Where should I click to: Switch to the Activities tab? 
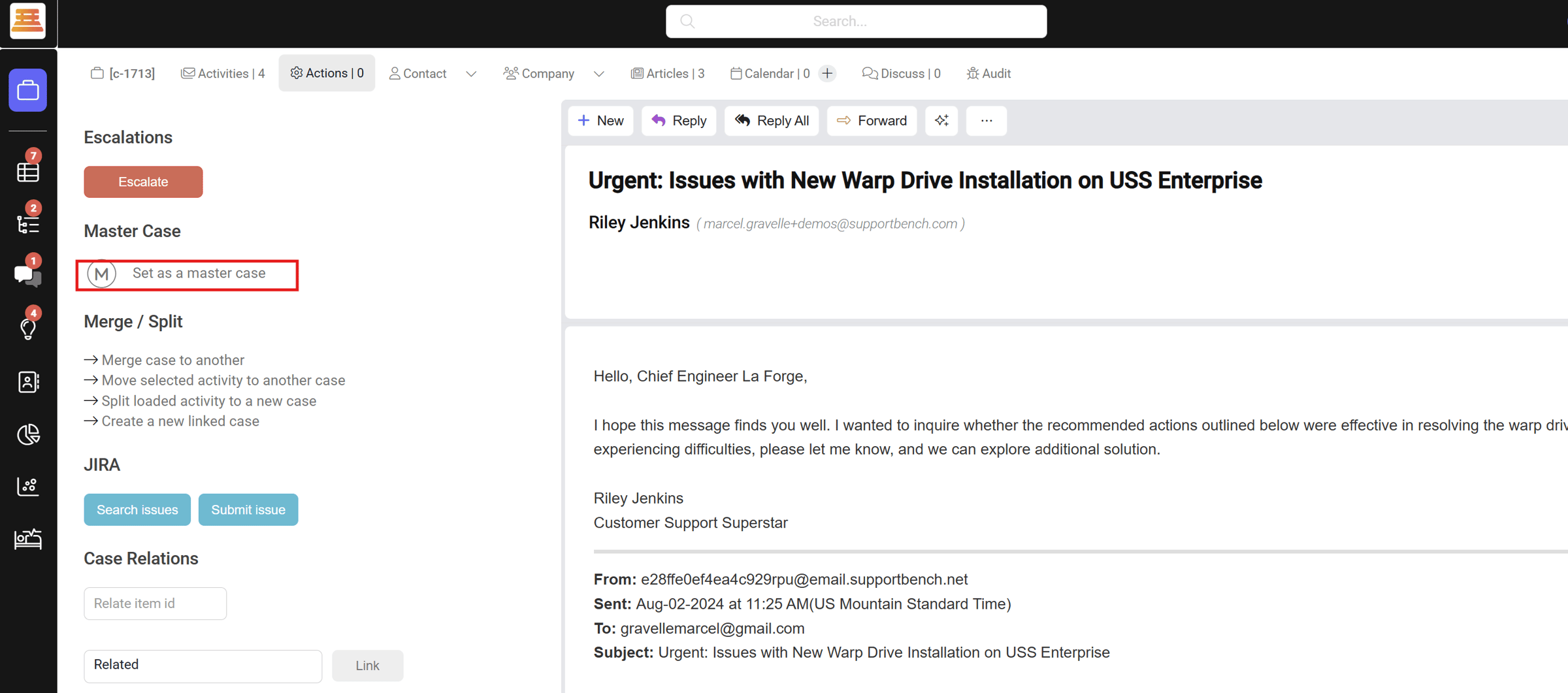click(x=223, y=74)
